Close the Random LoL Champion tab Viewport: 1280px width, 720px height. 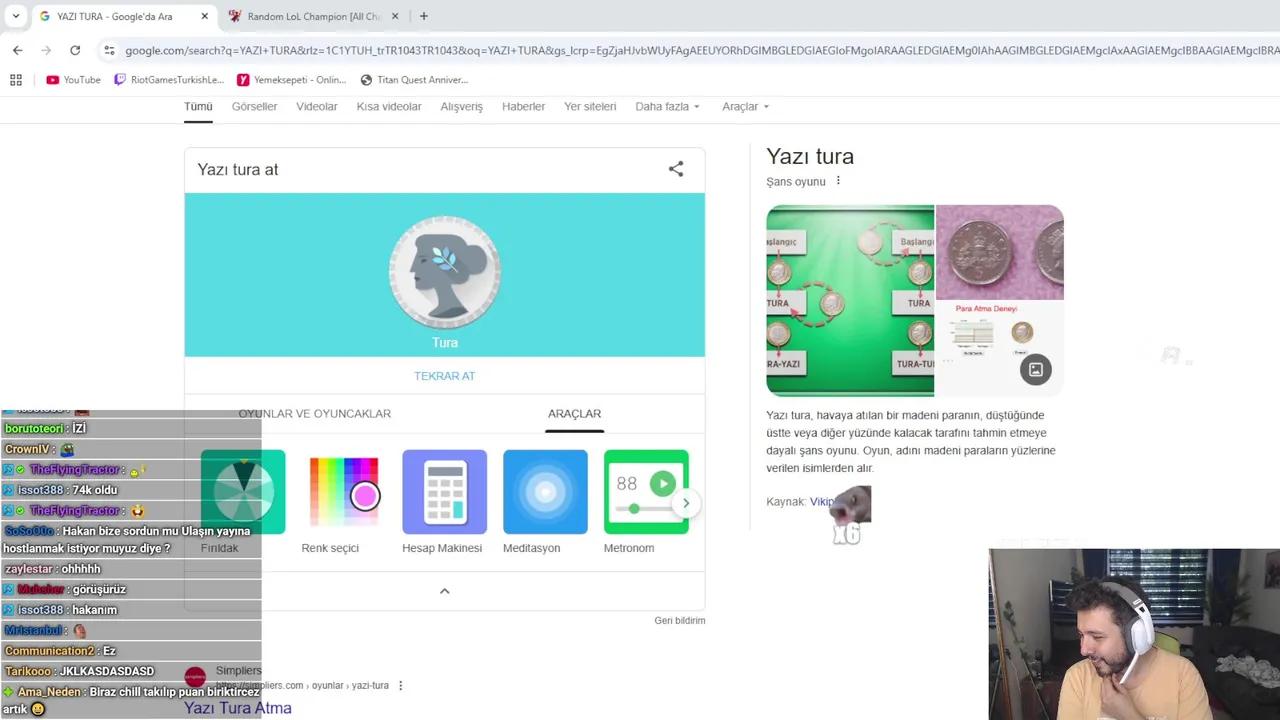click(395, 16)
